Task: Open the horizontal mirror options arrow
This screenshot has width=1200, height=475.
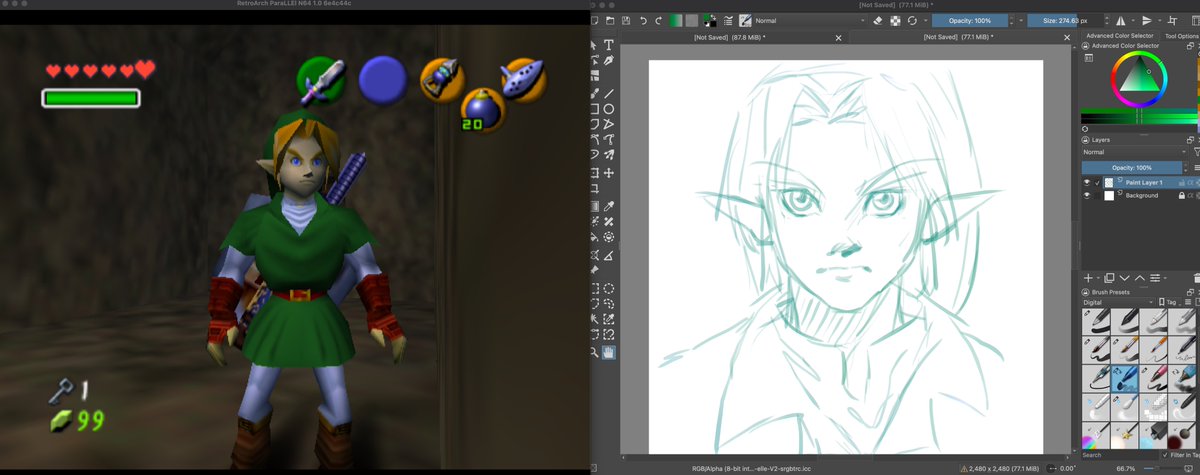Action: coord(1133,20)
